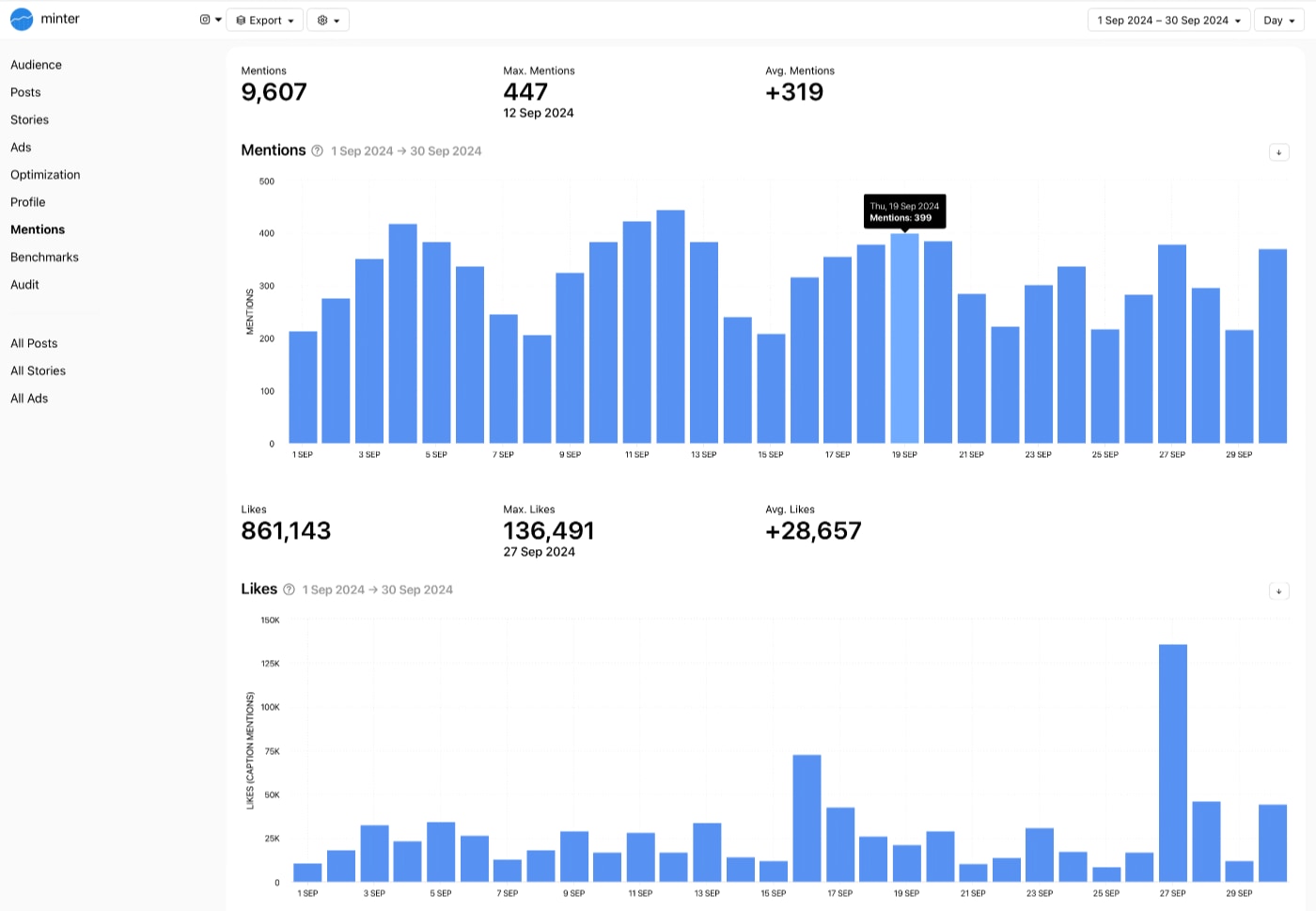The width and height of the screenshot is (1316, 911).
Task: Download the Likes chart
Action: click(x=1278, y=591)
